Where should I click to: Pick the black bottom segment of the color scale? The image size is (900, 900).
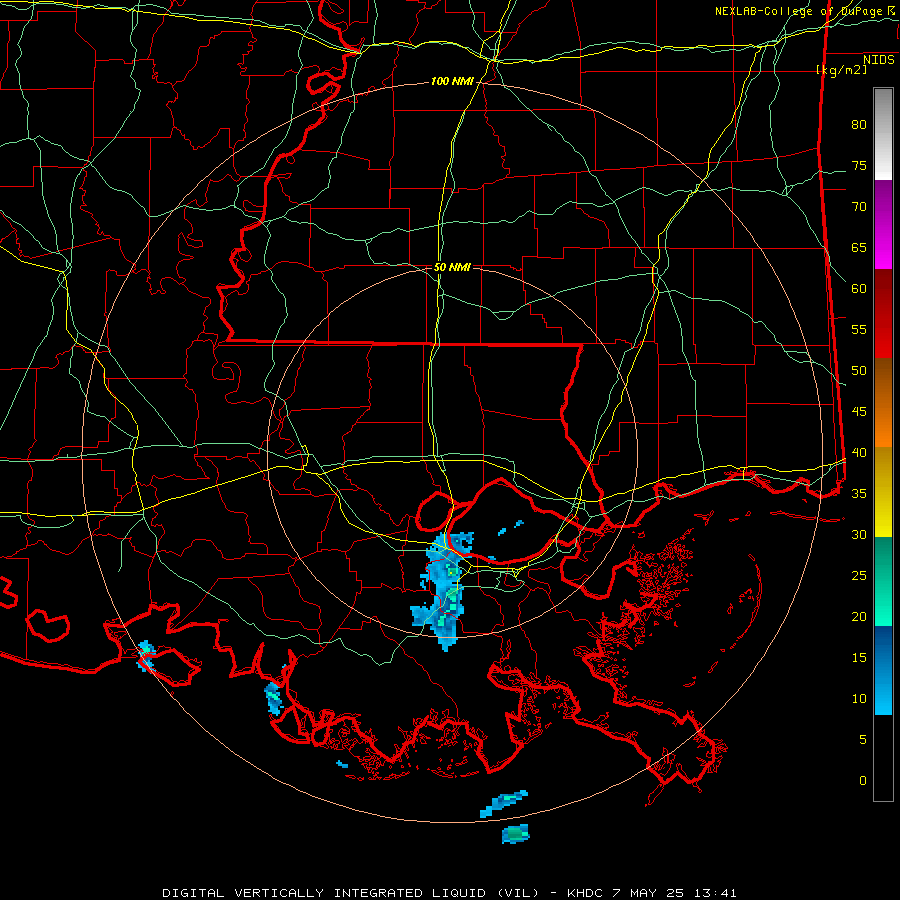pos(883,758)
